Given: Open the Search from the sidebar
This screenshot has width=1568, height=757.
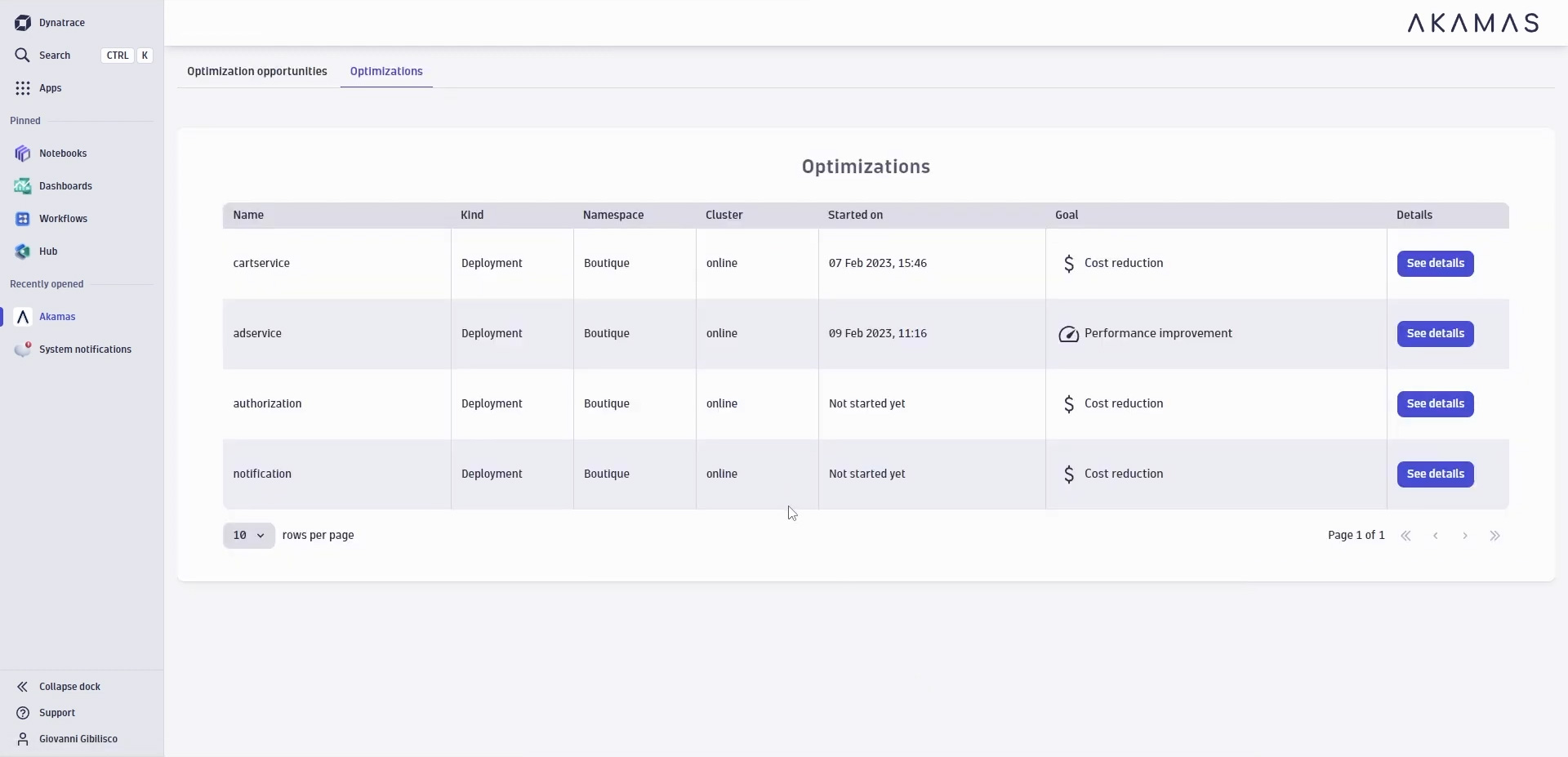Looking at the screenshot, I should tap(54, 55).
